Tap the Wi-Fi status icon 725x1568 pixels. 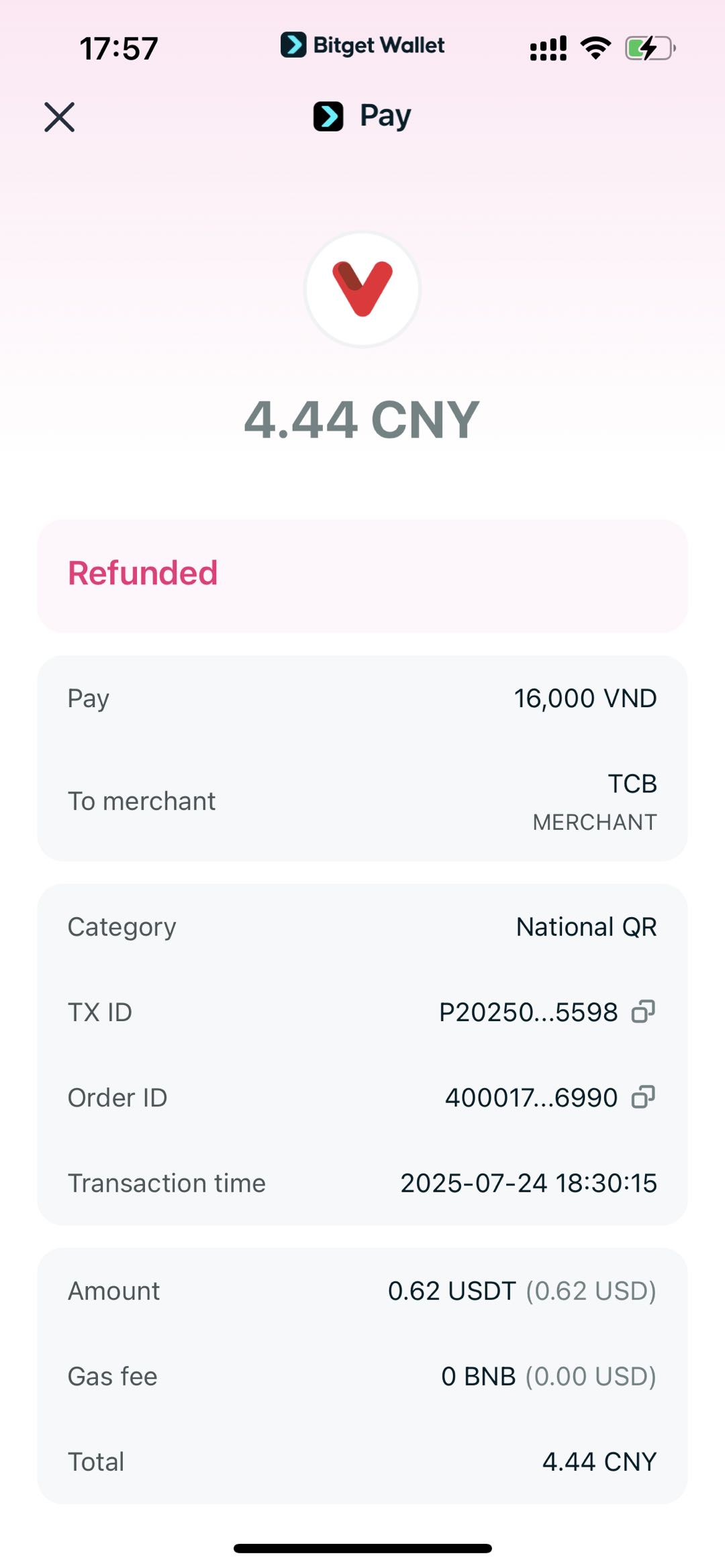pyautogui.click(x=595, y=48)
